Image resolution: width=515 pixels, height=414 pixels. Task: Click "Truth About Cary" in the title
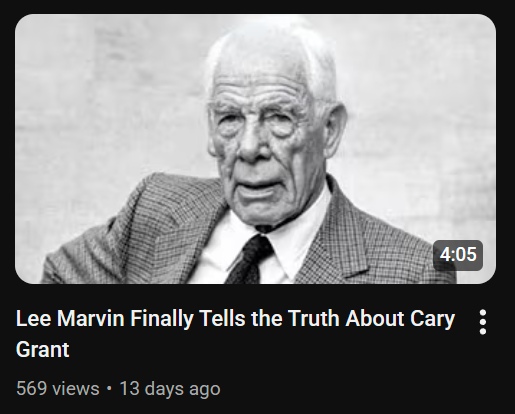pos(371,319)
